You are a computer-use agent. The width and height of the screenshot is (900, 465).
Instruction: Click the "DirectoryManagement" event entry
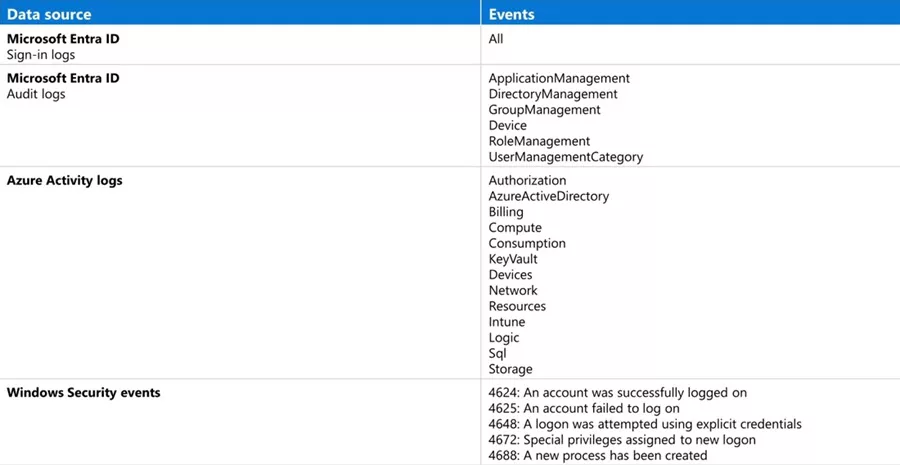point(553,94)
